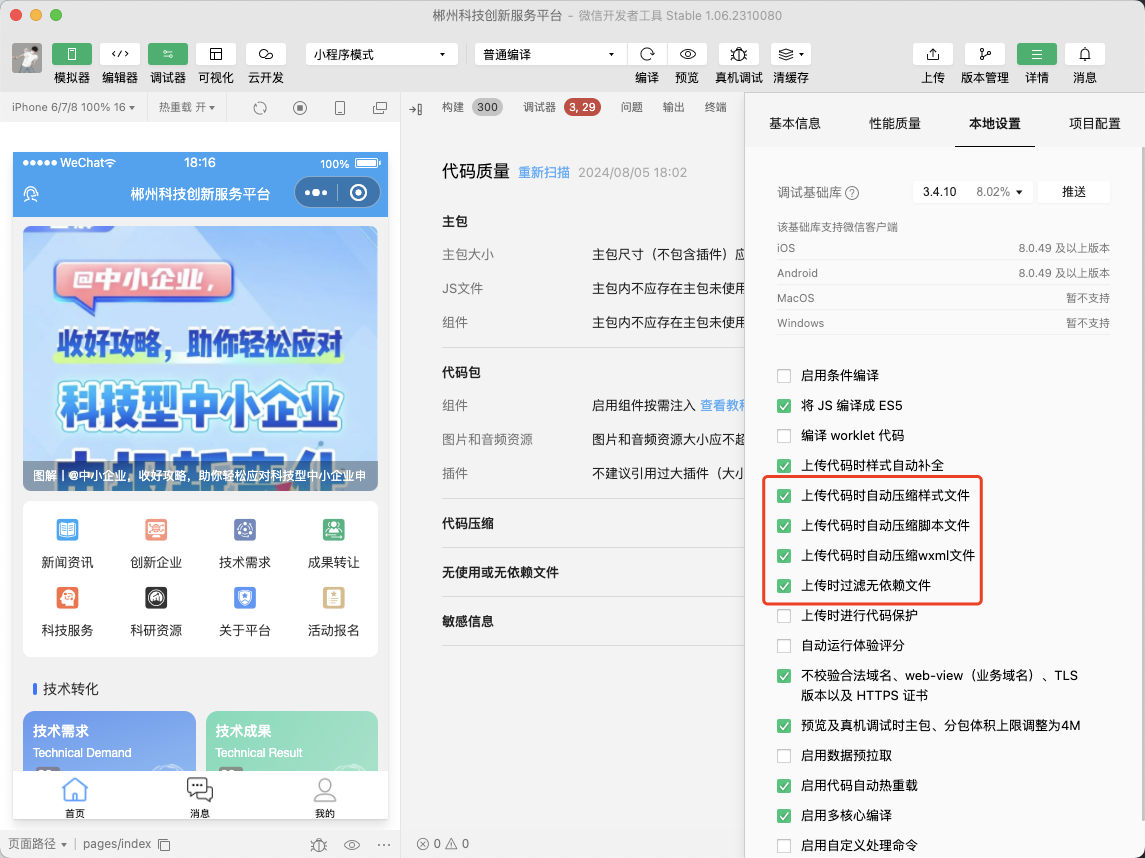Open 云开发 cloud development

[x=266, y=54]
